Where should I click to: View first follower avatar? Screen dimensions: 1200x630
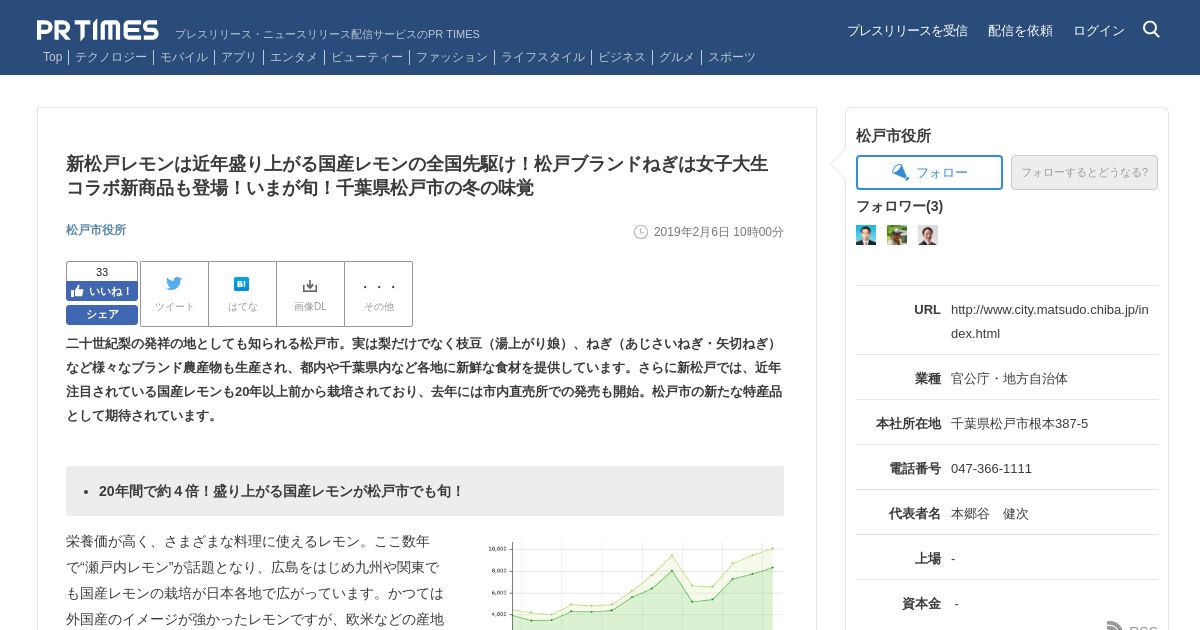[x=866, y=235]
